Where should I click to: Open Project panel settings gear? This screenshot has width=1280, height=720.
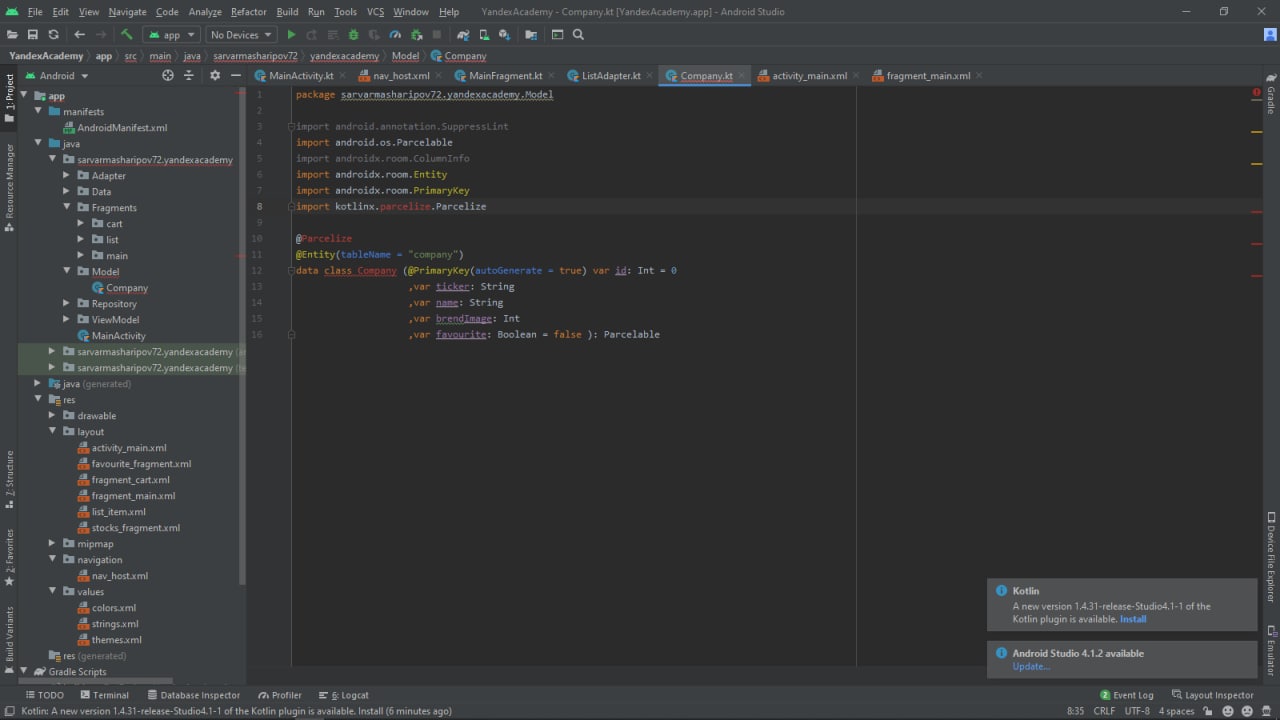coord(214,76)
